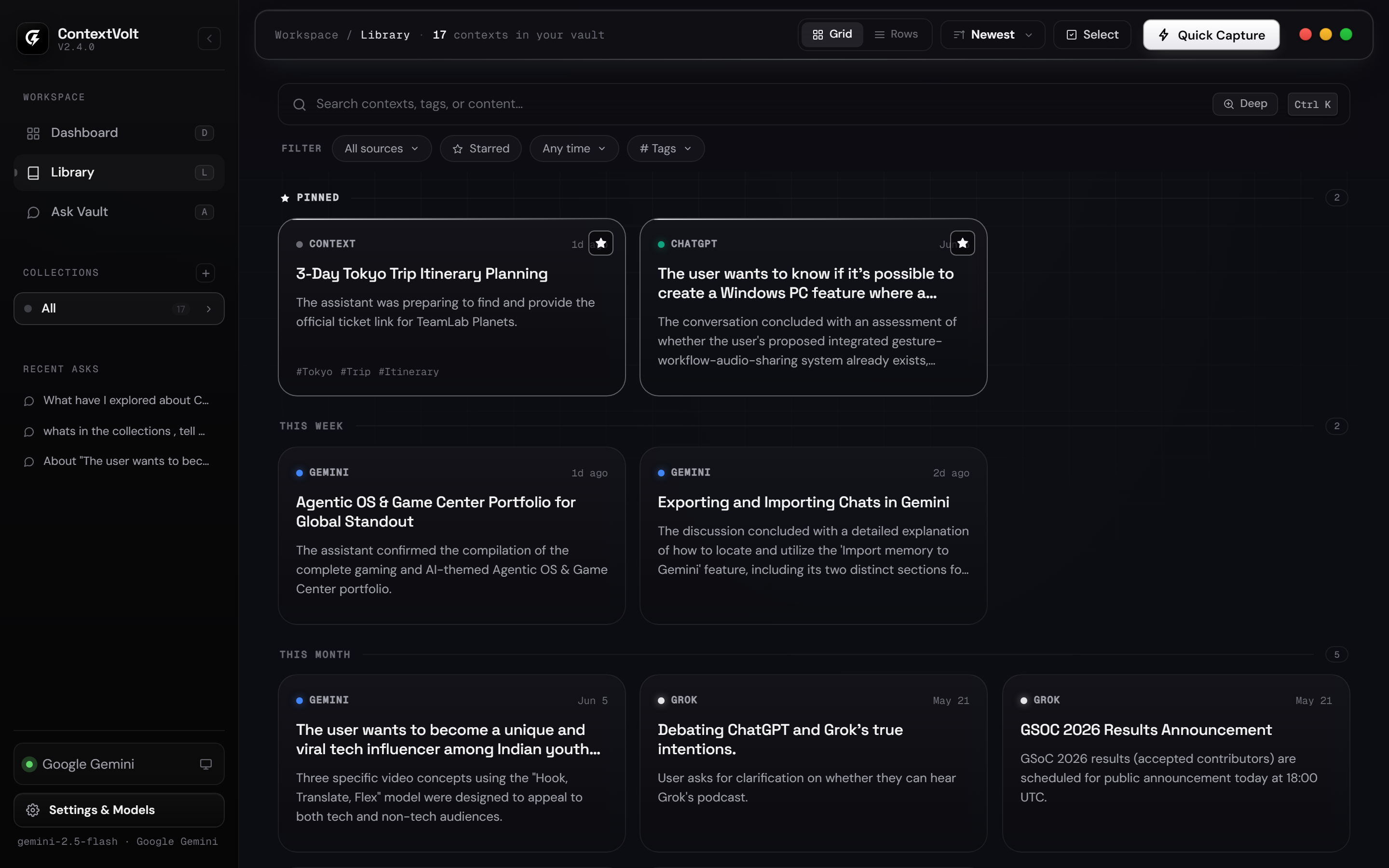Click the yellow window control dot
The height and width of the screenshot is (868, 1389).
click(1325, 34)
